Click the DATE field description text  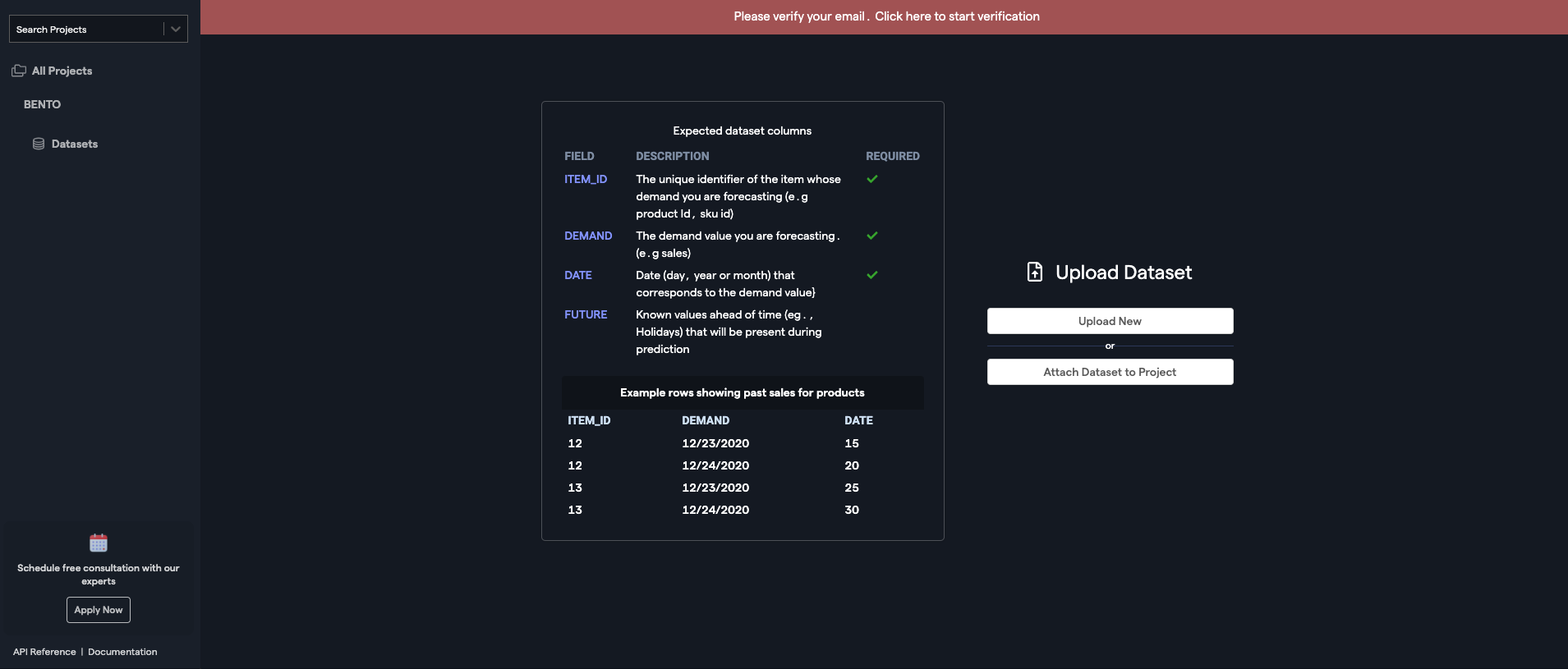tap(725, 283)
